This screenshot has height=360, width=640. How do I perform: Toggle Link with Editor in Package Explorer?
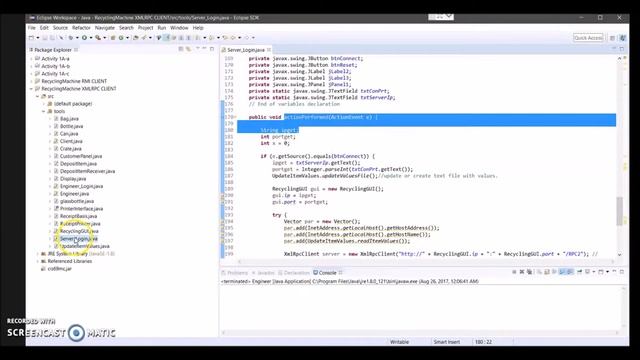(188, 49)
